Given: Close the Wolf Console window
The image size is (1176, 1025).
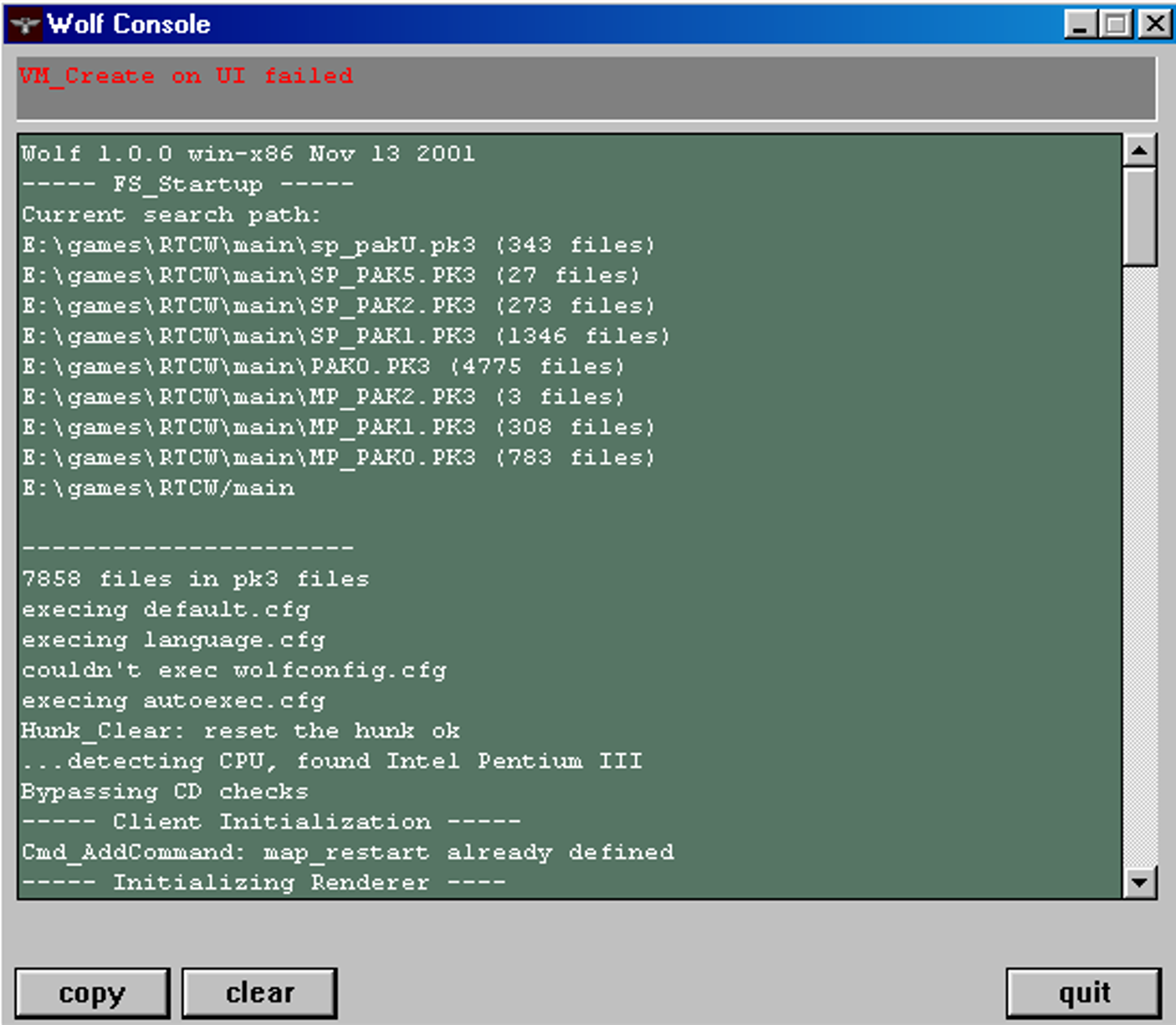Looking at the screenshot, I should (x=1155, y=24).
